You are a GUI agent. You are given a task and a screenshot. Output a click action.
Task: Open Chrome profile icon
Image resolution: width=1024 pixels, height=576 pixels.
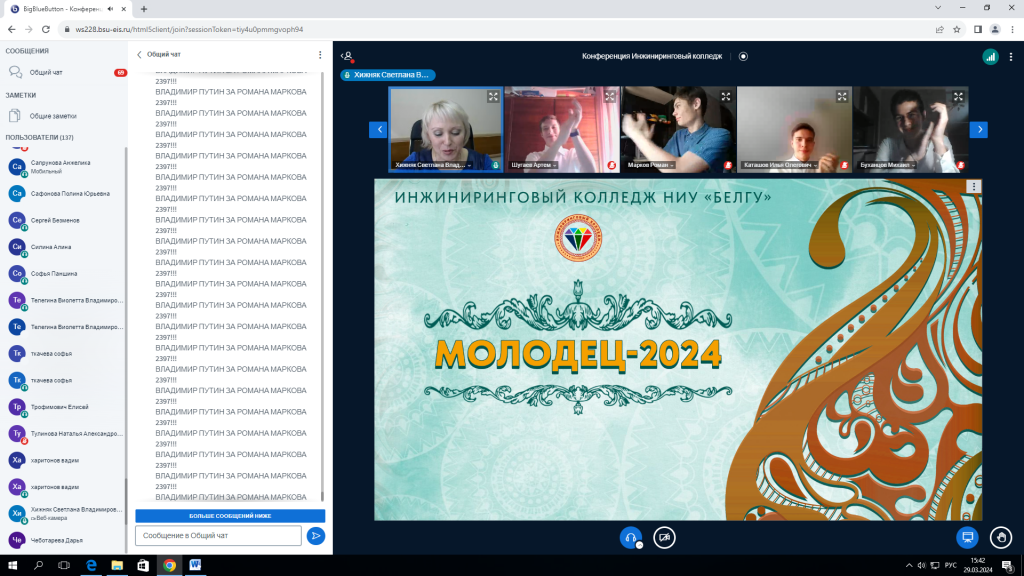pyautogui.click(x=995, y=29)
